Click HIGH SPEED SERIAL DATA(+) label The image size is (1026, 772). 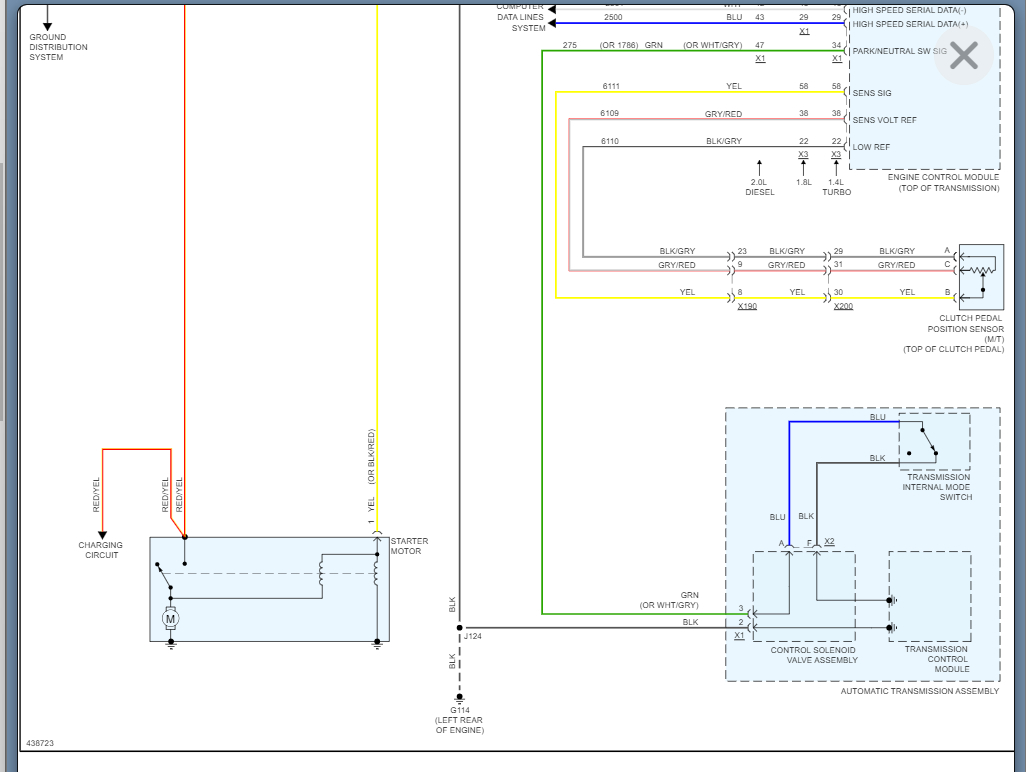(910, 24)
